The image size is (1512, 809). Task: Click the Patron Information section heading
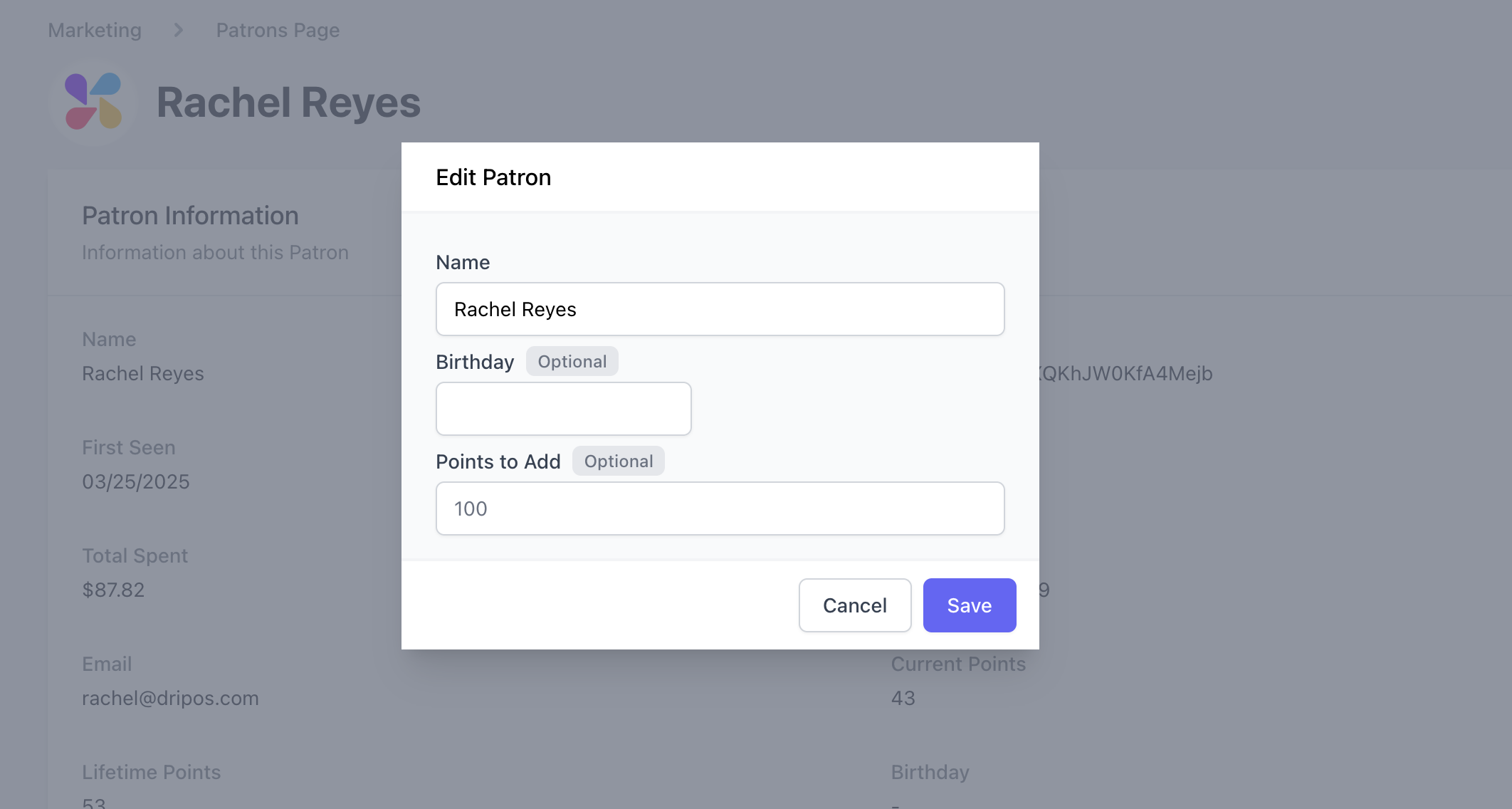click(x=190, y=216)
